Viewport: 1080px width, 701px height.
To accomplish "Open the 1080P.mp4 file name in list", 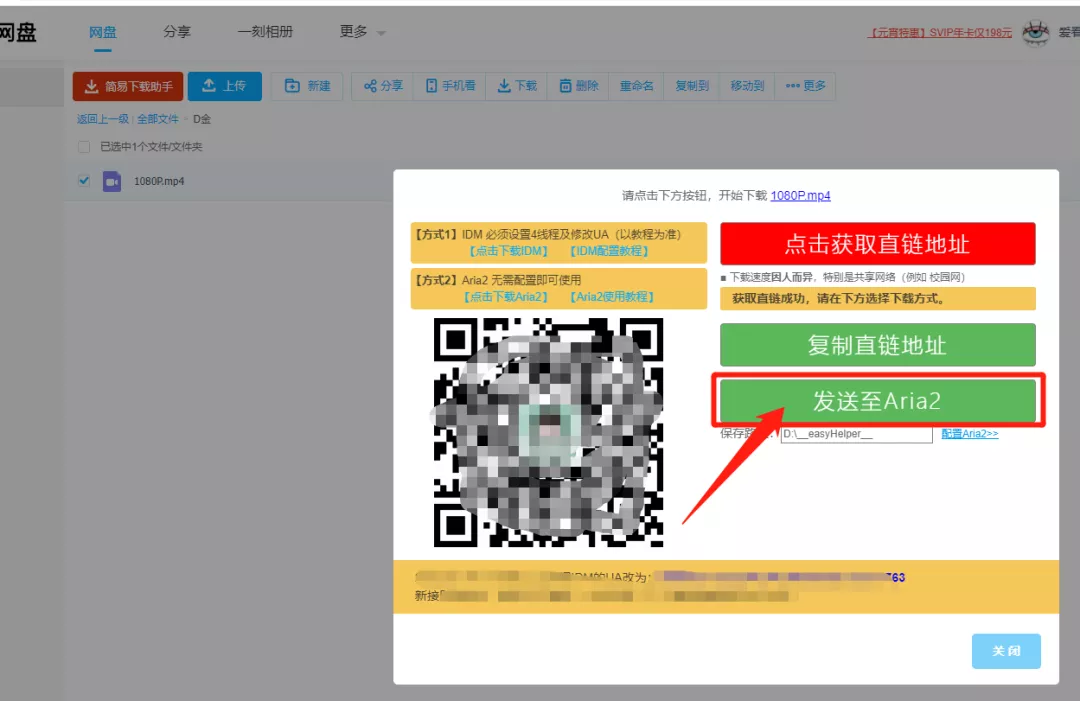I will (159, 181).
